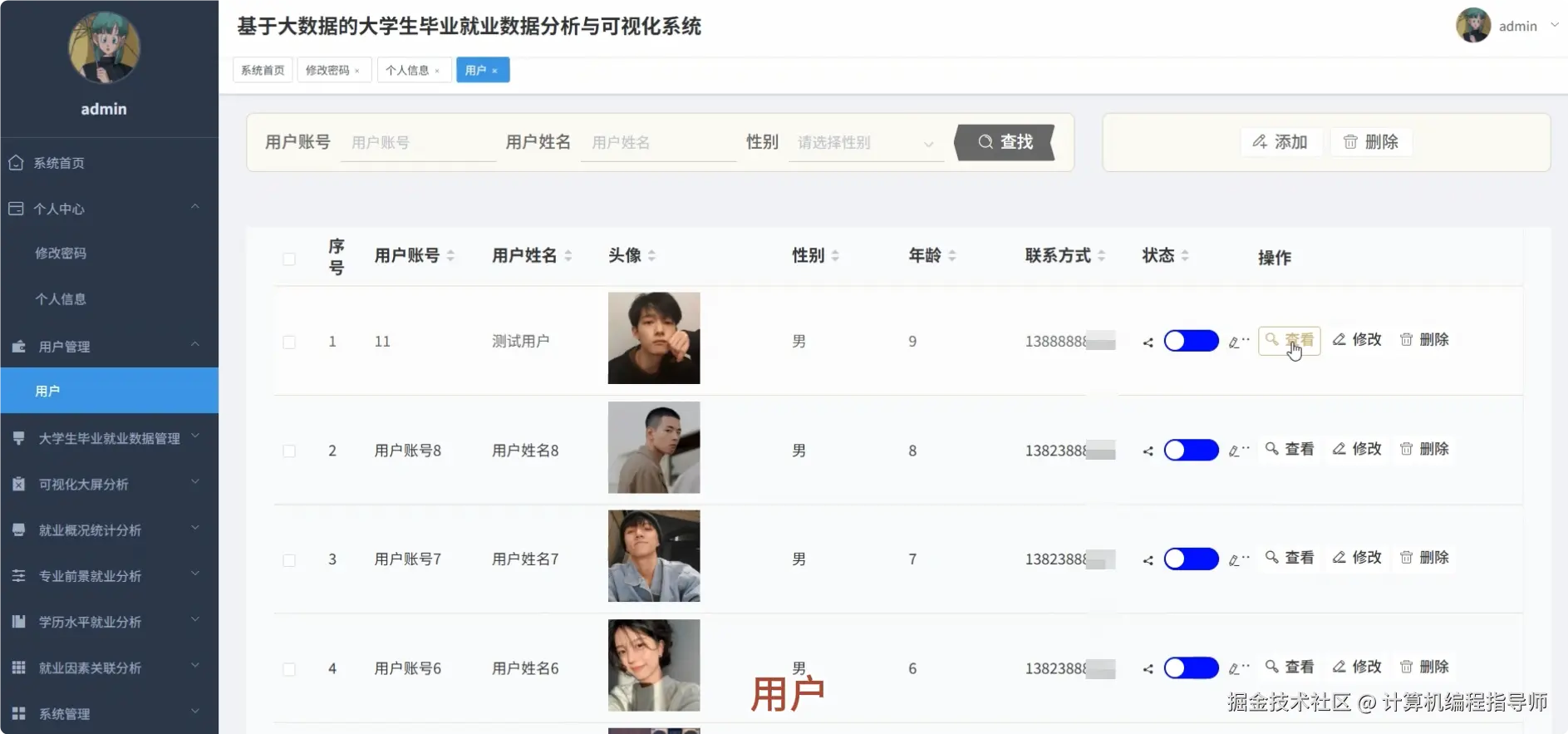Expand the 可视化大屏分析 menu chevron
This screenshot has height=734, width=1568.
click(195, 481)
